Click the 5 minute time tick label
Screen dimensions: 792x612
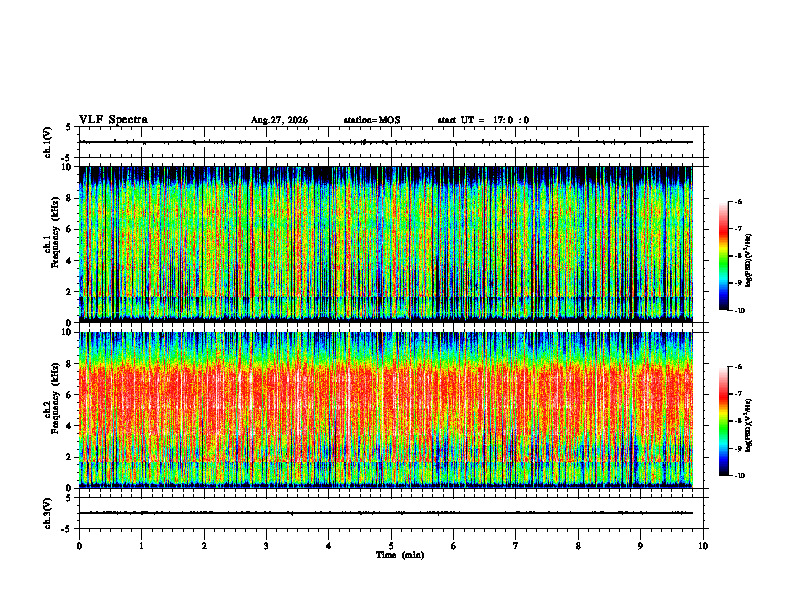pos(391,546)
